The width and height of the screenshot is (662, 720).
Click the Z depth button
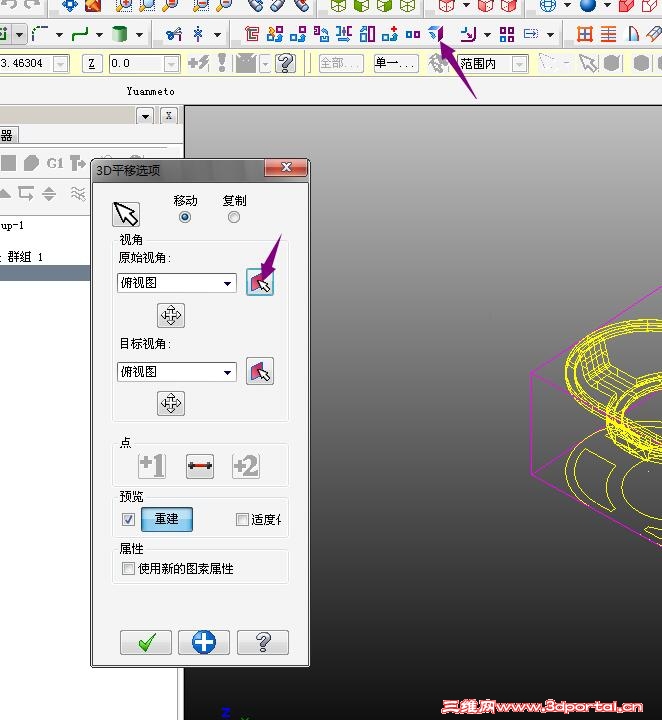(x=91, y=63)
